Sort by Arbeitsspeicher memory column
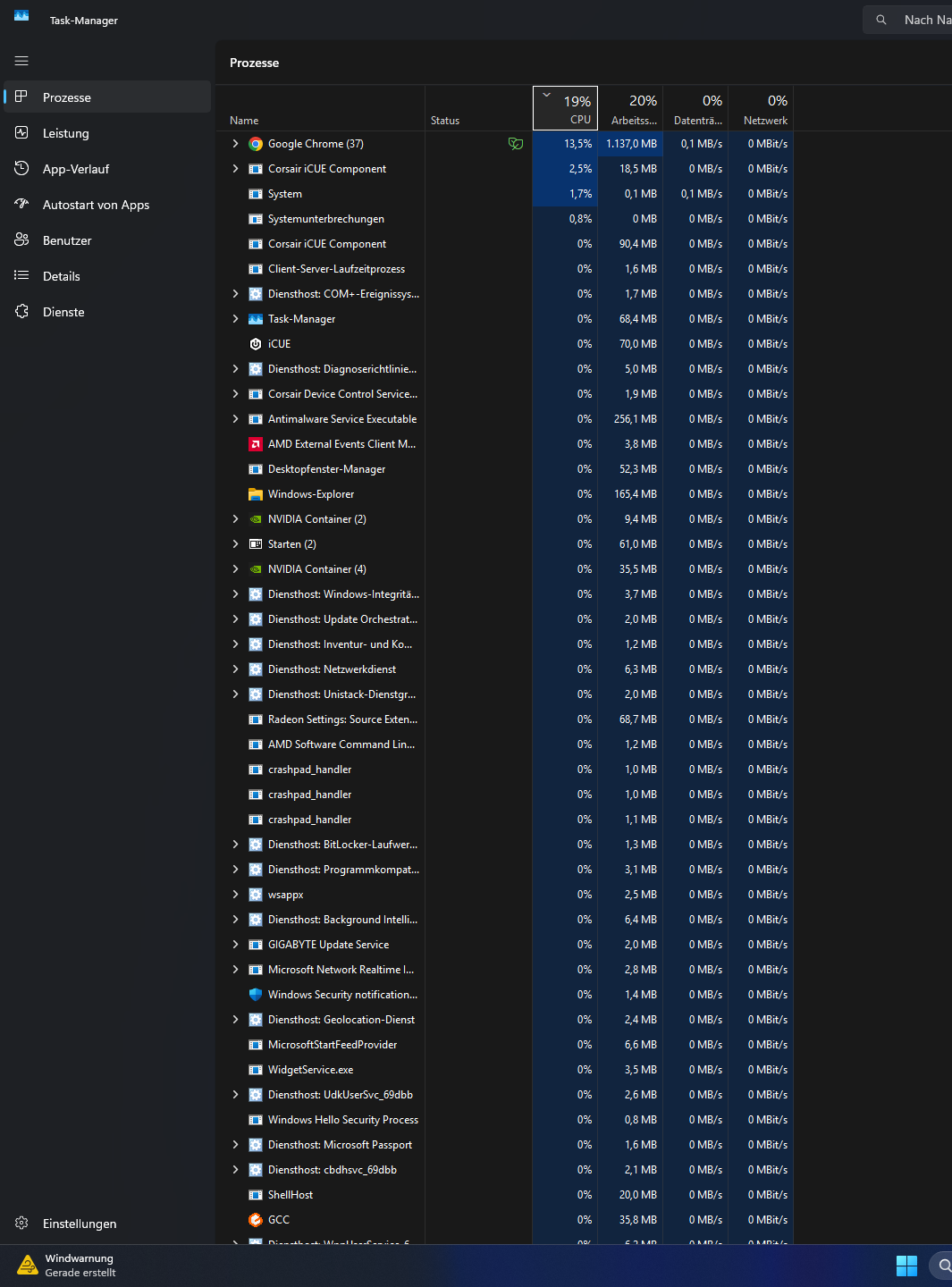 [630, 108]
